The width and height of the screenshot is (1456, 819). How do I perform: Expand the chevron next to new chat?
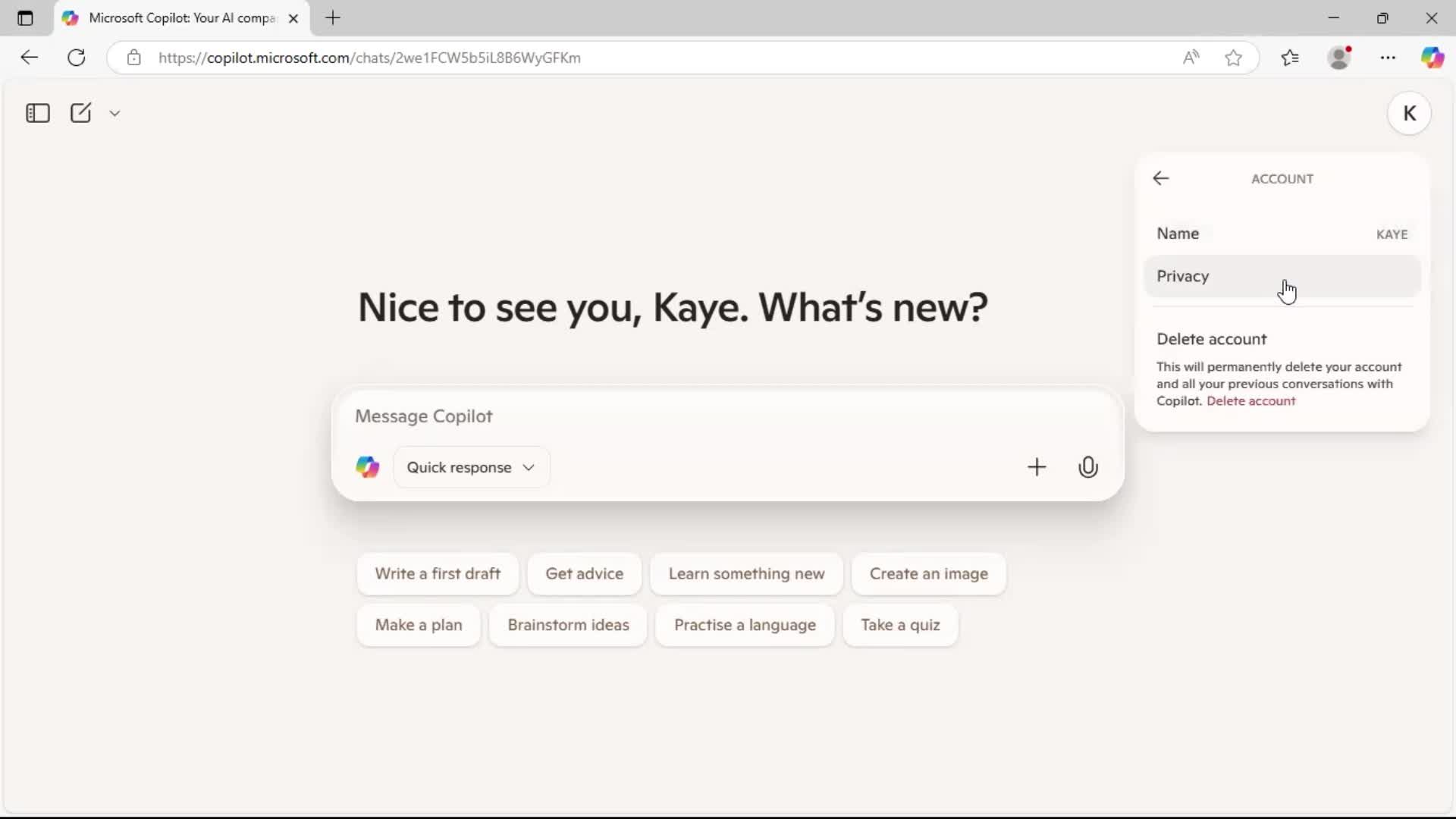pyautogui.click(x=115, y=113)
